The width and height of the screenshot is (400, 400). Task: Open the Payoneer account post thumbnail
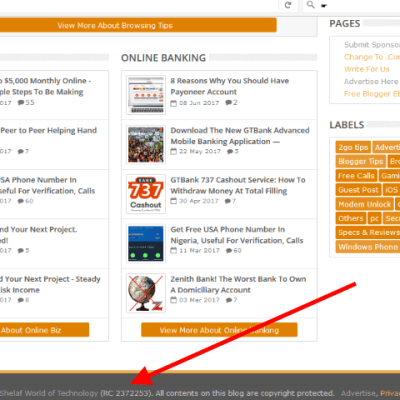146,95
